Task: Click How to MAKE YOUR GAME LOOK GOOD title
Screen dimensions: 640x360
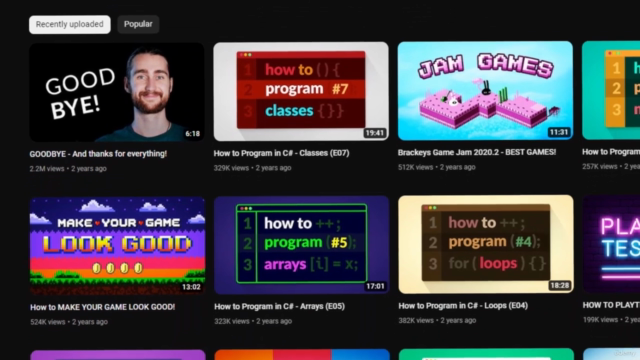Action: [102, 307]
